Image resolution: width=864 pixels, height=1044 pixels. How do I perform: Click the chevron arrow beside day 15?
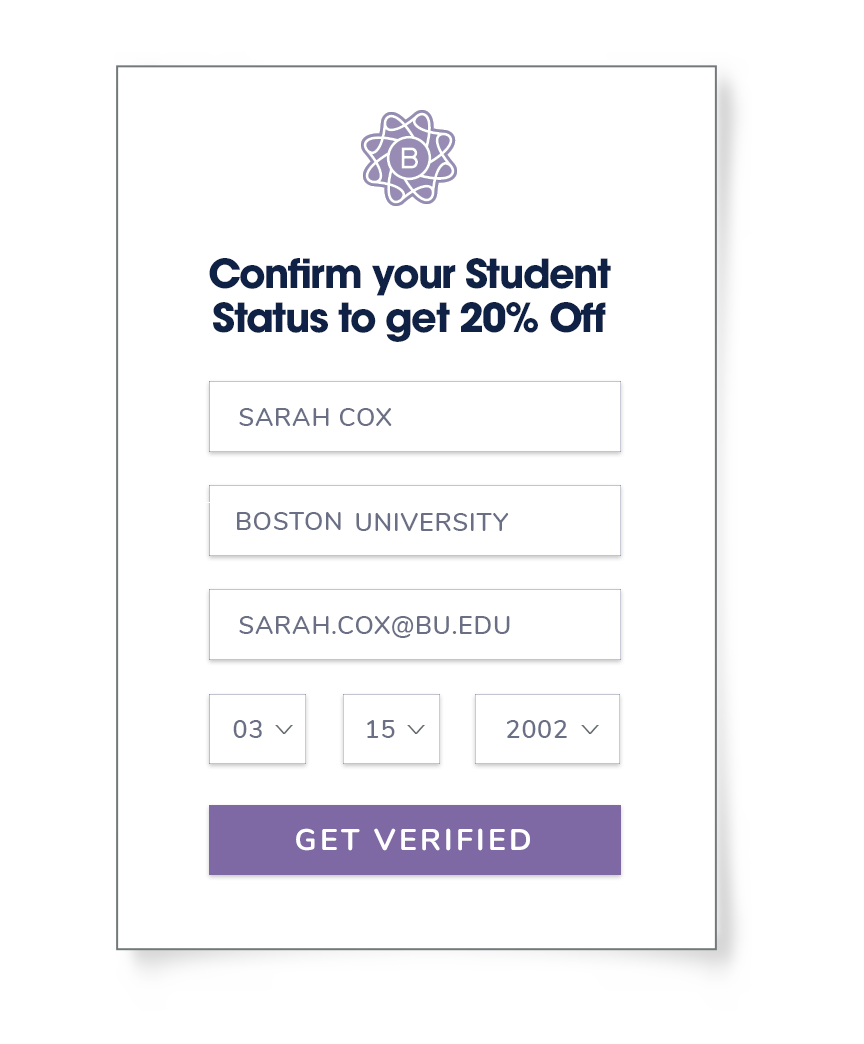[x=416, y=730]
